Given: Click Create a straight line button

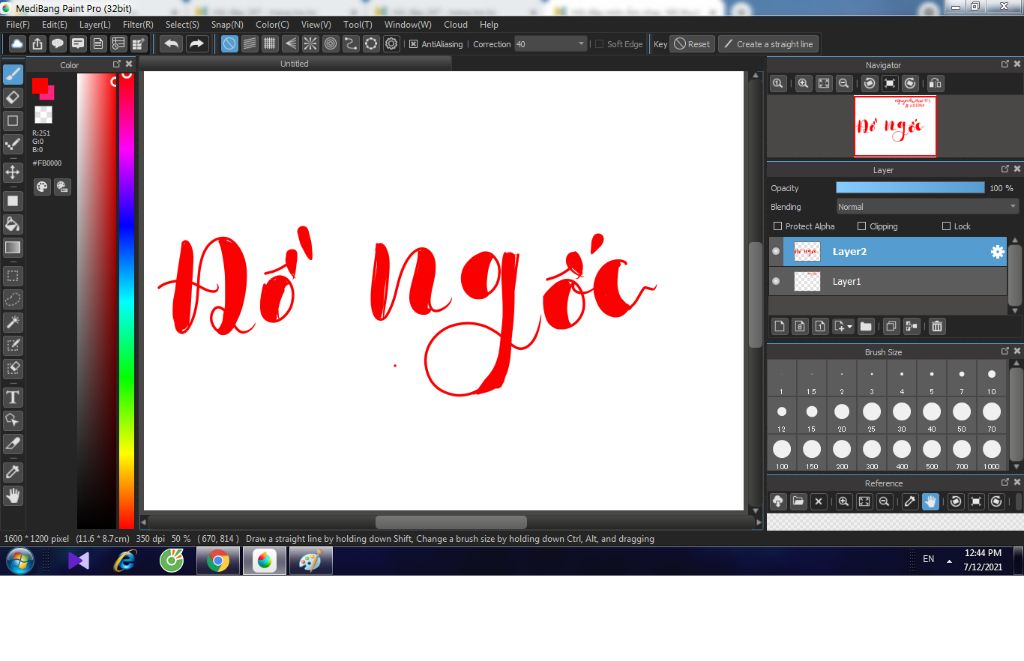Looking at the screenshot, I should pyautogui.click(x=769, y=44).
